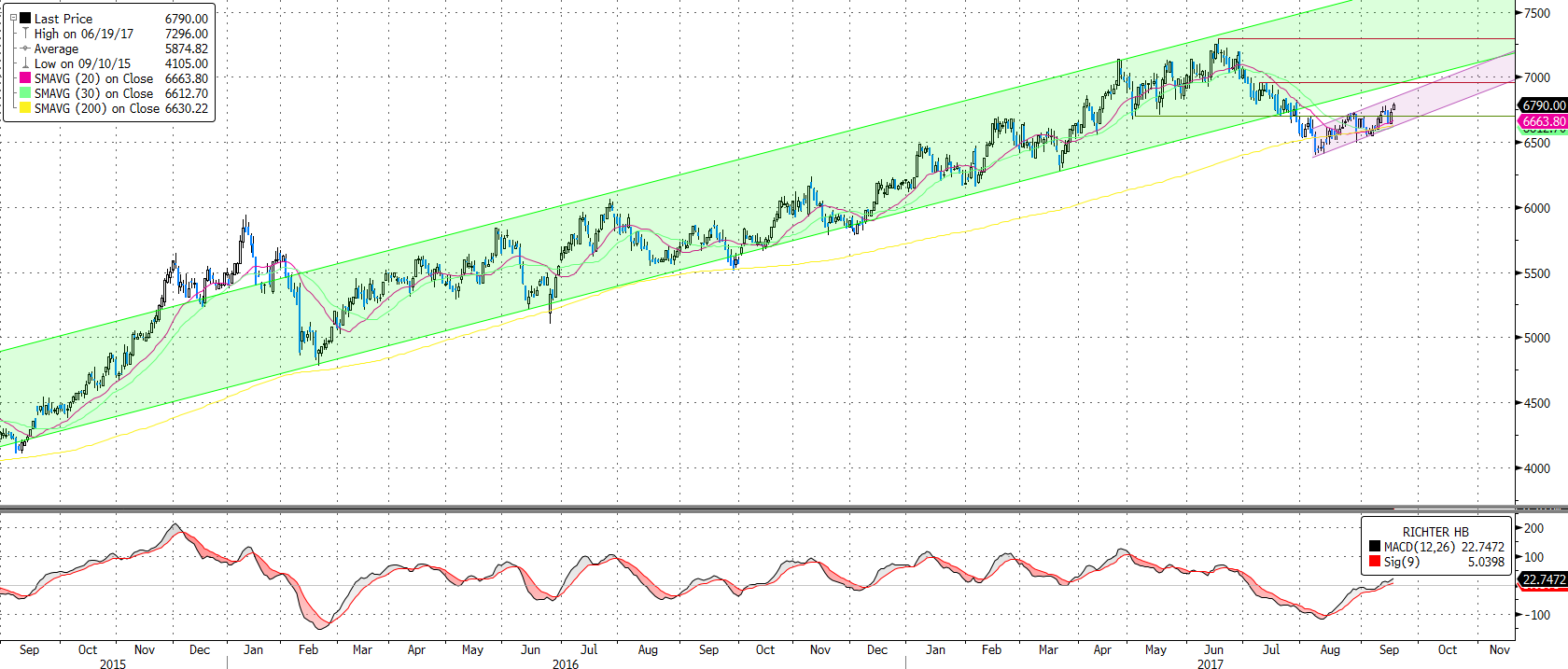The width and height of the screenshot is (1568, 669).
Task: Click the black 6790.00 price tag on axis
Action: click(1544, 105)
